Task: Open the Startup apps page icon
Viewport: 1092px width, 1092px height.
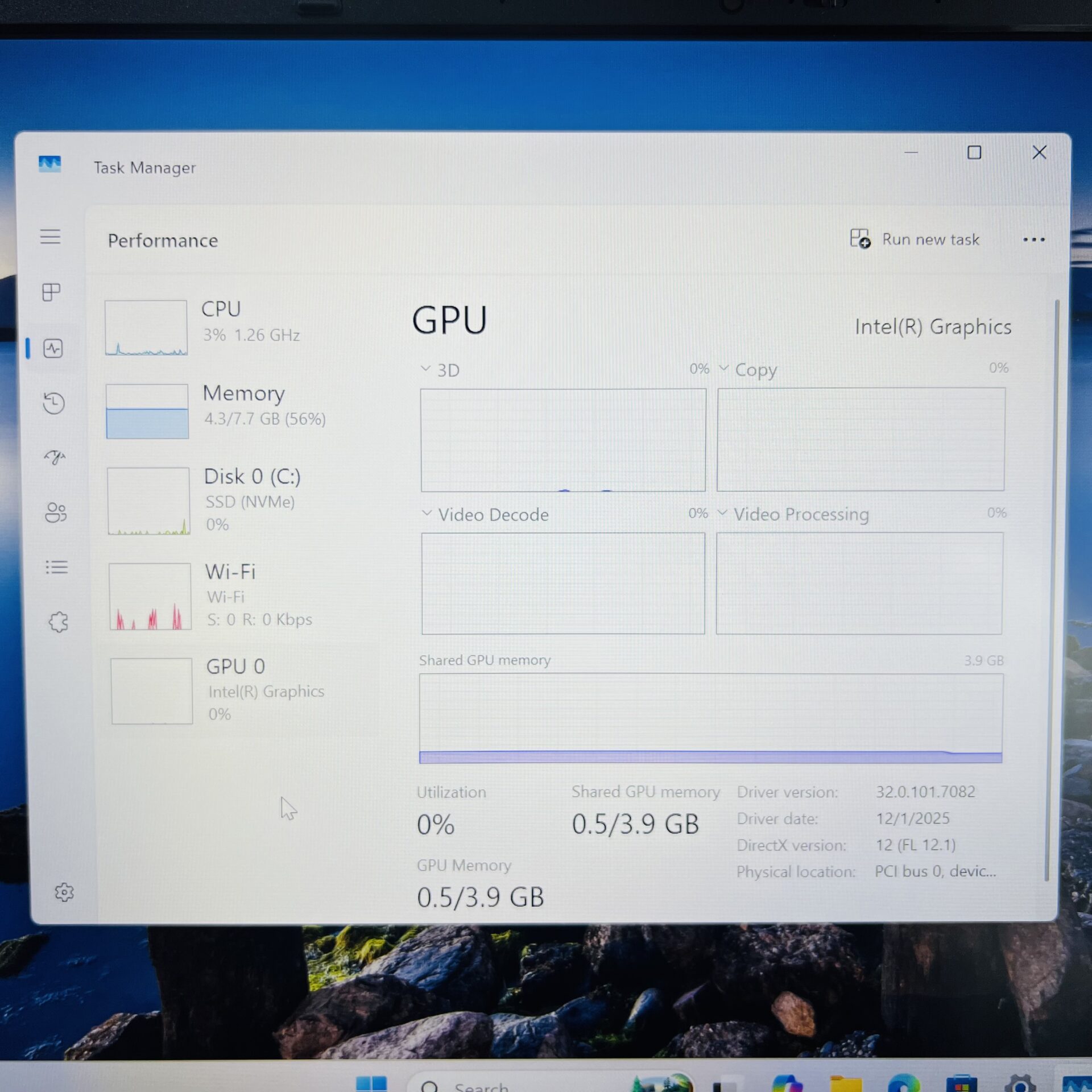Action: tap(55, 457)
